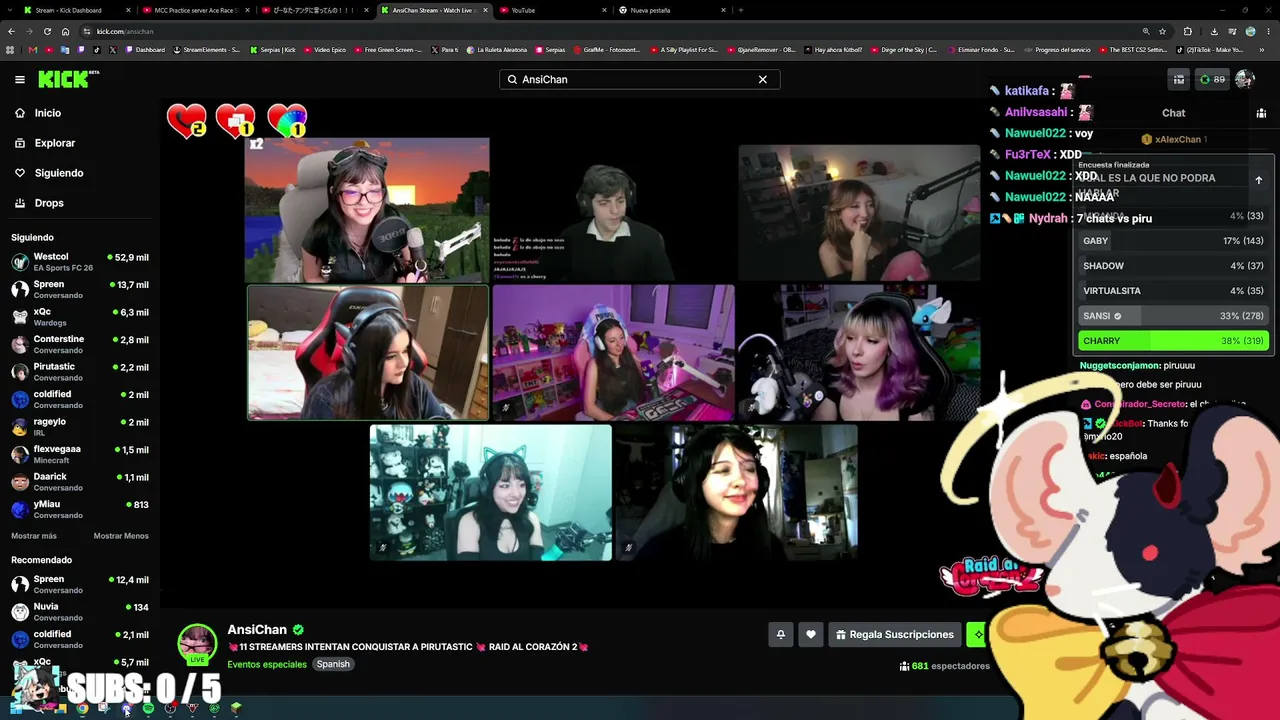Click the cat-ear headphones streamer tile
Viewport: 1280px width, 720px height.
pos(490,492)
